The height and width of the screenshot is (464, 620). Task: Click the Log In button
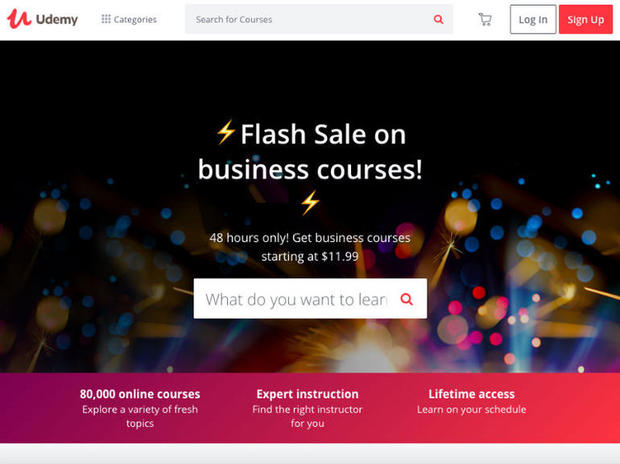[533, 19]
